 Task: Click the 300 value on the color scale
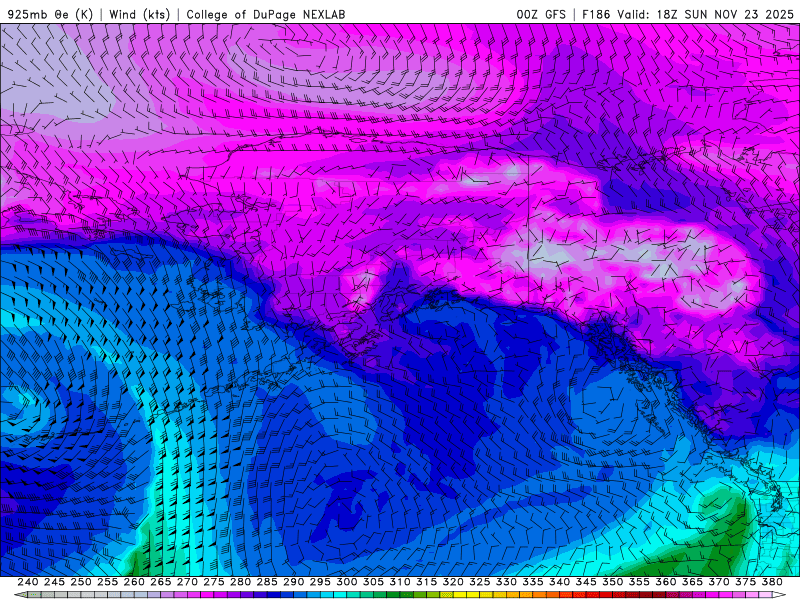coord(346,582)
